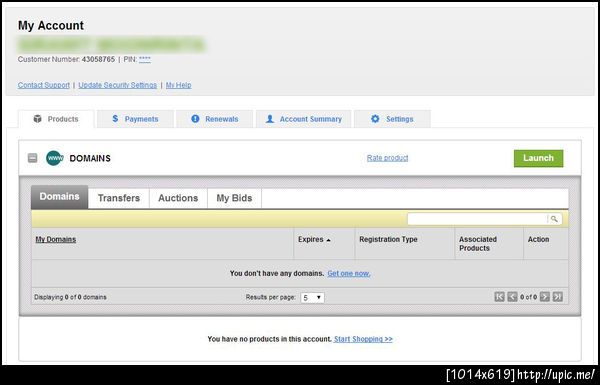The height and width of the screenshot is (385, 600).
Task: Click the My Account heading
Action: tap(51, 25)
